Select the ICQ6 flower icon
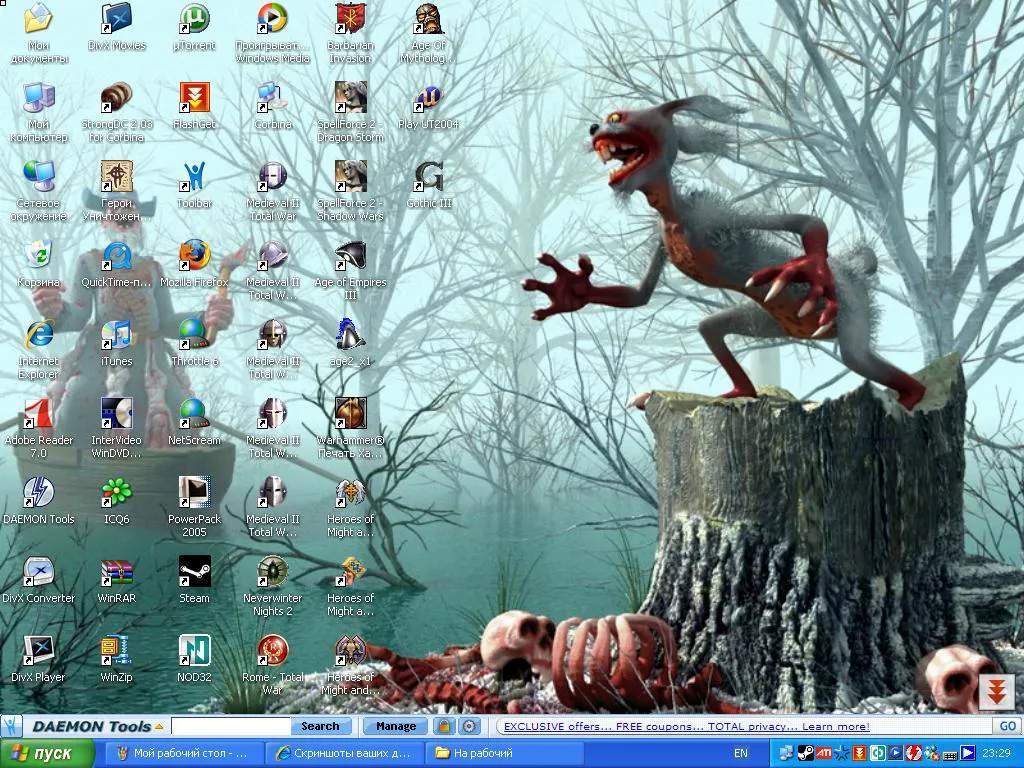Image resolution: width=1024 pixels, height=768 pixels. [x=116, y=500]
